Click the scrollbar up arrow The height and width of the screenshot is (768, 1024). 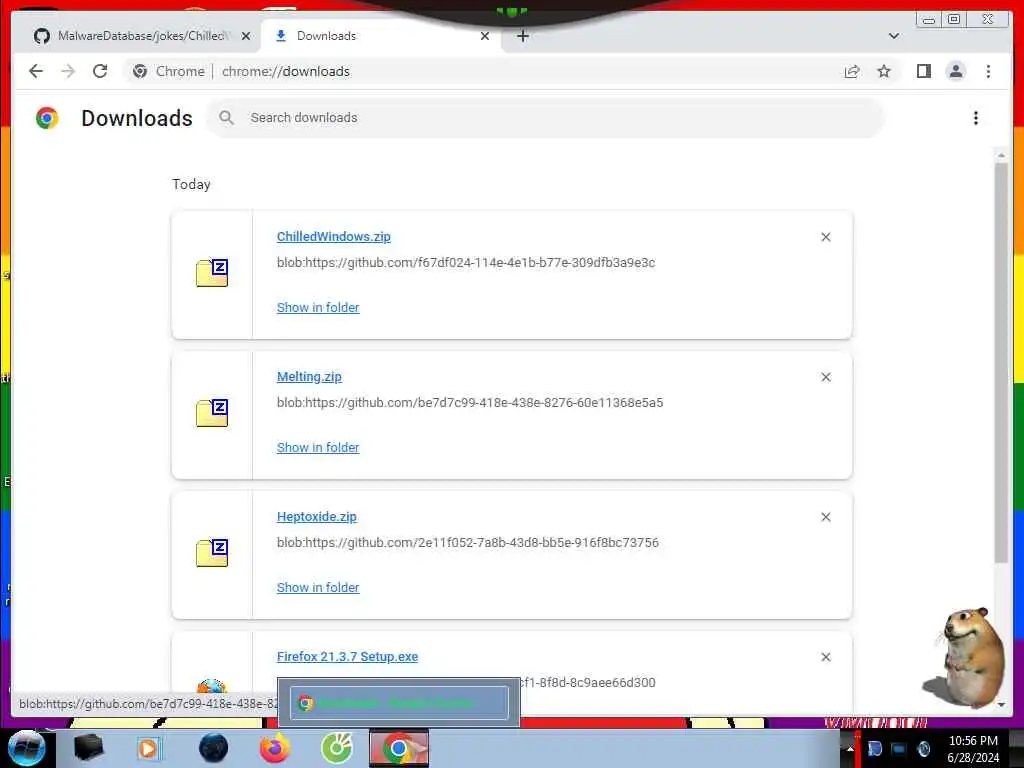1001,155
